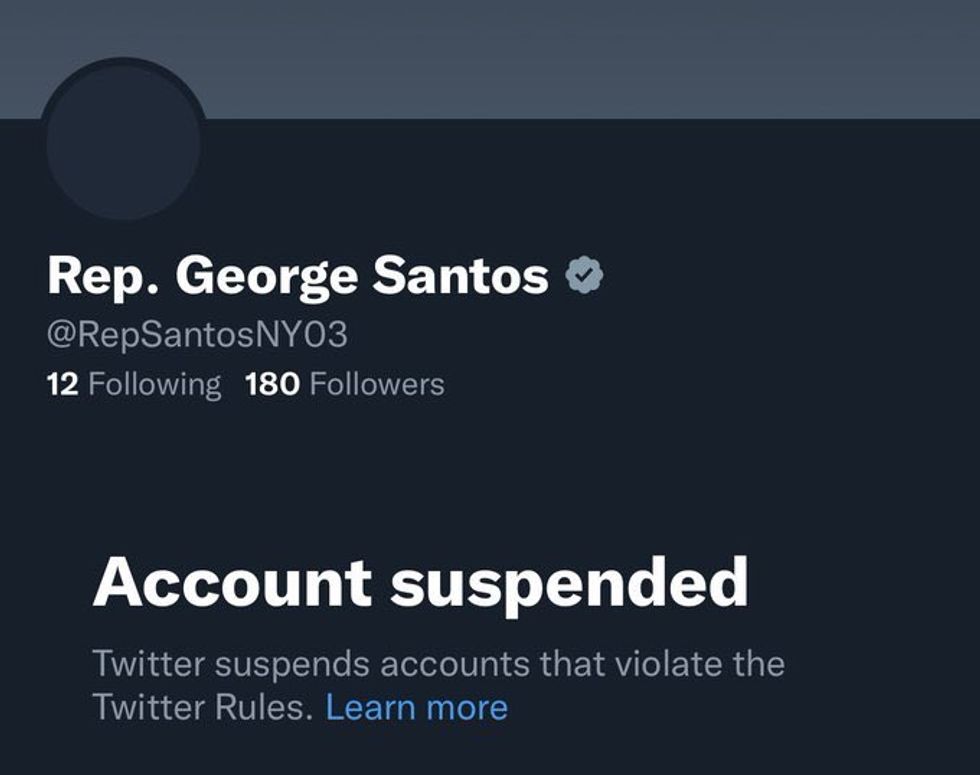Click the Account suspended heading

tap(421, 584)
